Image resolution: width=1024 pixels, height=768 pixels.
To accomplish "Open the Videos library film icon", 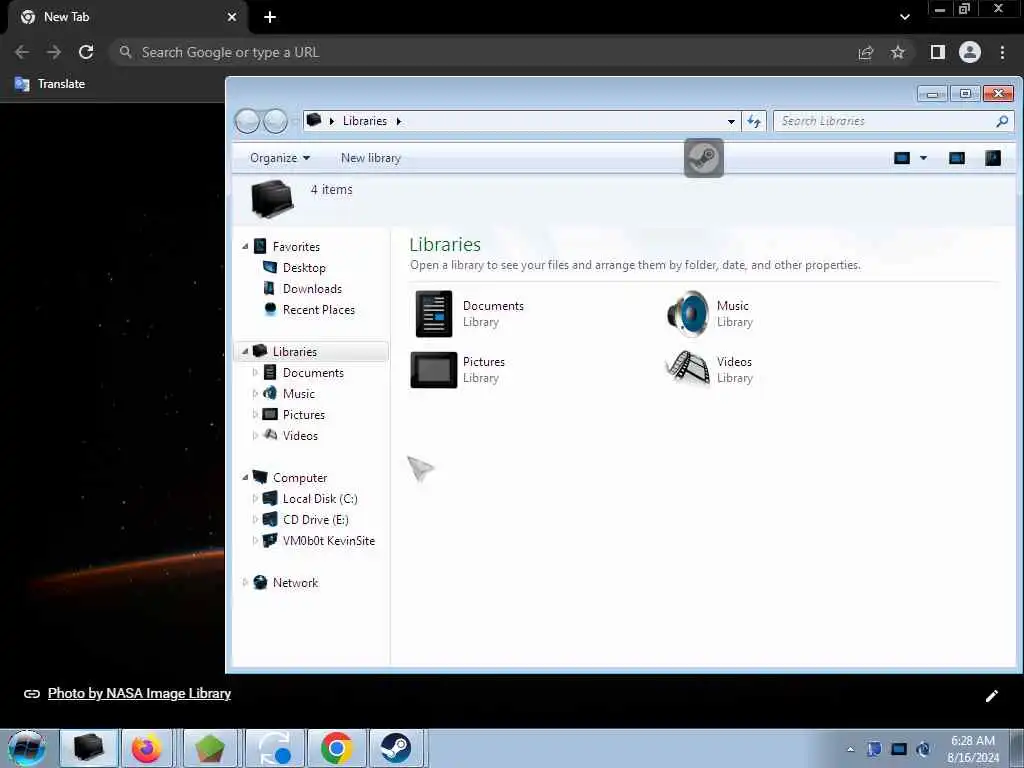I will pyautogui.click(x=688, y=369).
